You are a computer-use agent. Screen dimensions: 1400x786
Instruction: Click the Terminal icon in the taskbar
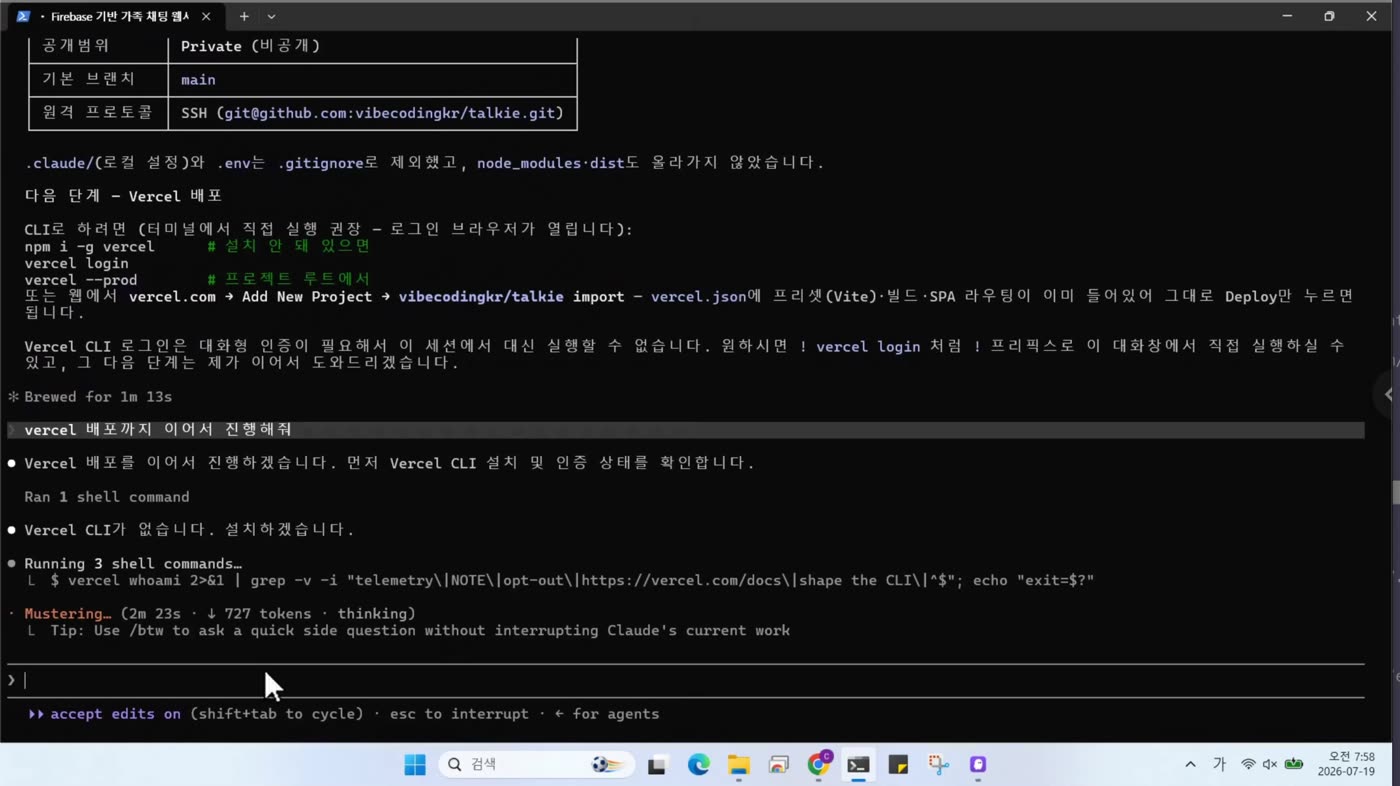click(858, 765)
